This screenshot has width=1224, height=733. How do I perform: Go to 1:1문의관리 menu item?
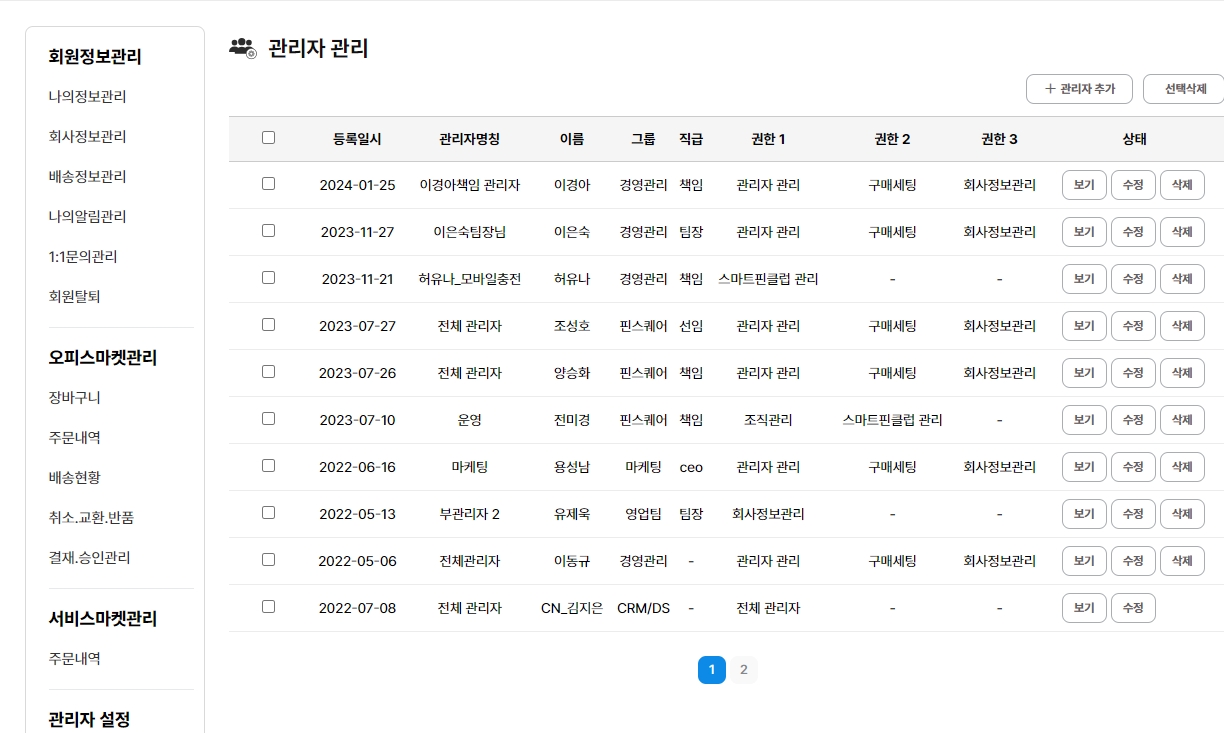coord(82,257)
